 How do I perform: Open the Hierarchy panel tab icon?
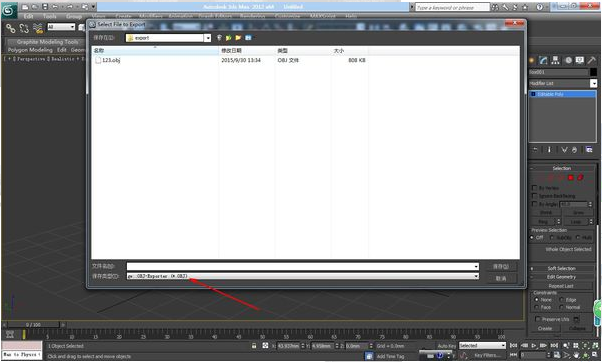pos(555,60)
